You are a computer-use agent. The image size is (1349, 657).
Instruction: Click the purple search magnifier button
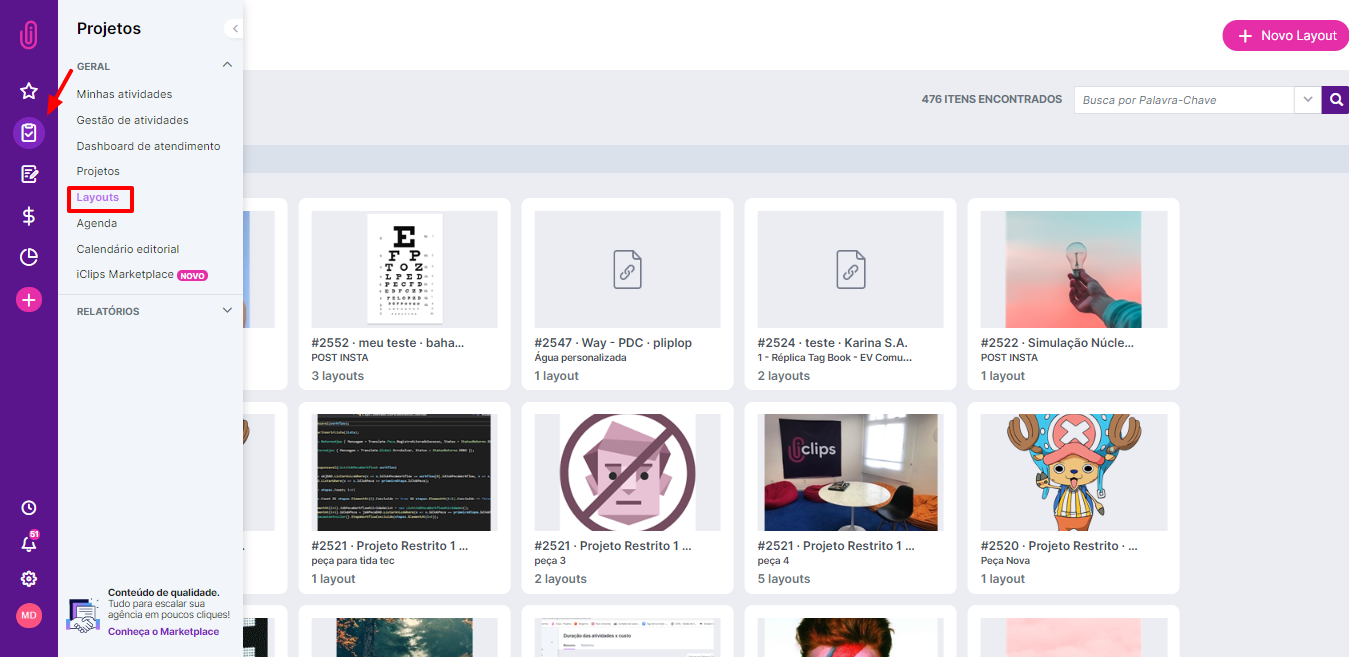[1335, 100]
